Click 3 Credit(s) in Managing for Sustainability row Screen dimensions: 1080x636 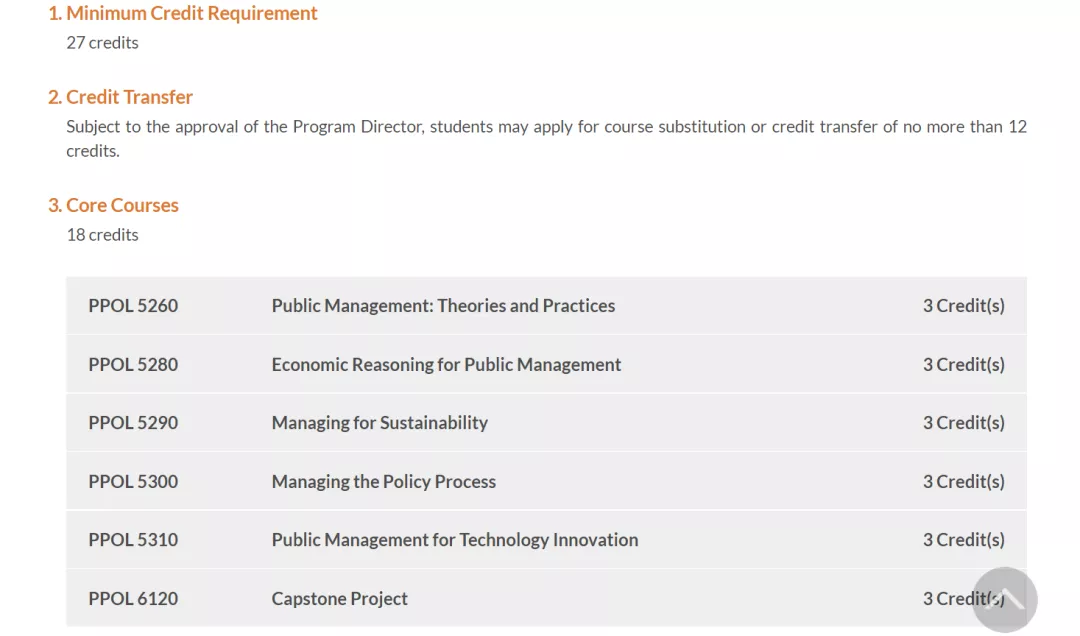tap(963, 423)
